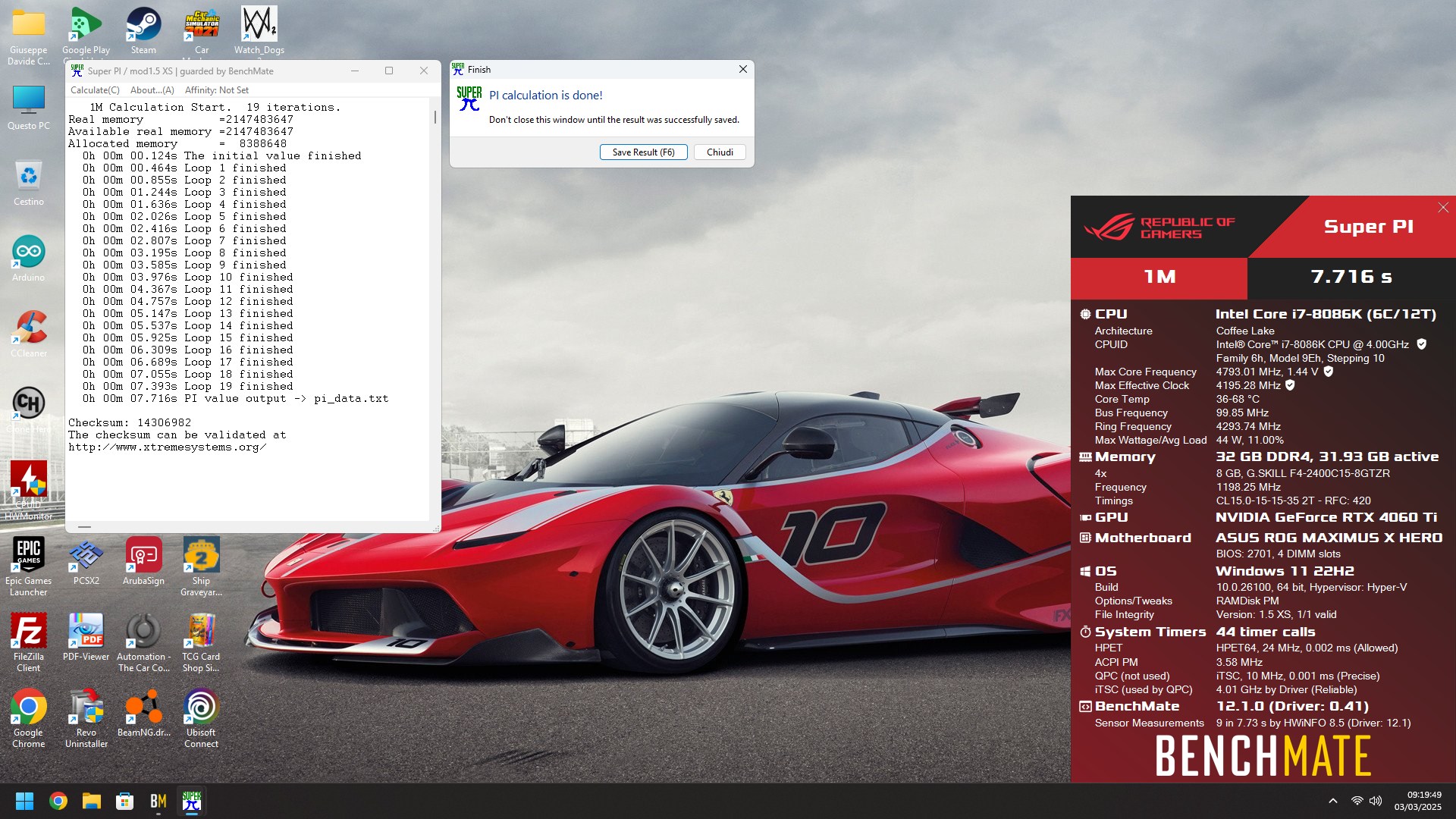This screenshot has height=819, width=1456.
Task: Click the NVIDIA GeForce RTX 4060 Ti text
Action: tap(1326, 517)
